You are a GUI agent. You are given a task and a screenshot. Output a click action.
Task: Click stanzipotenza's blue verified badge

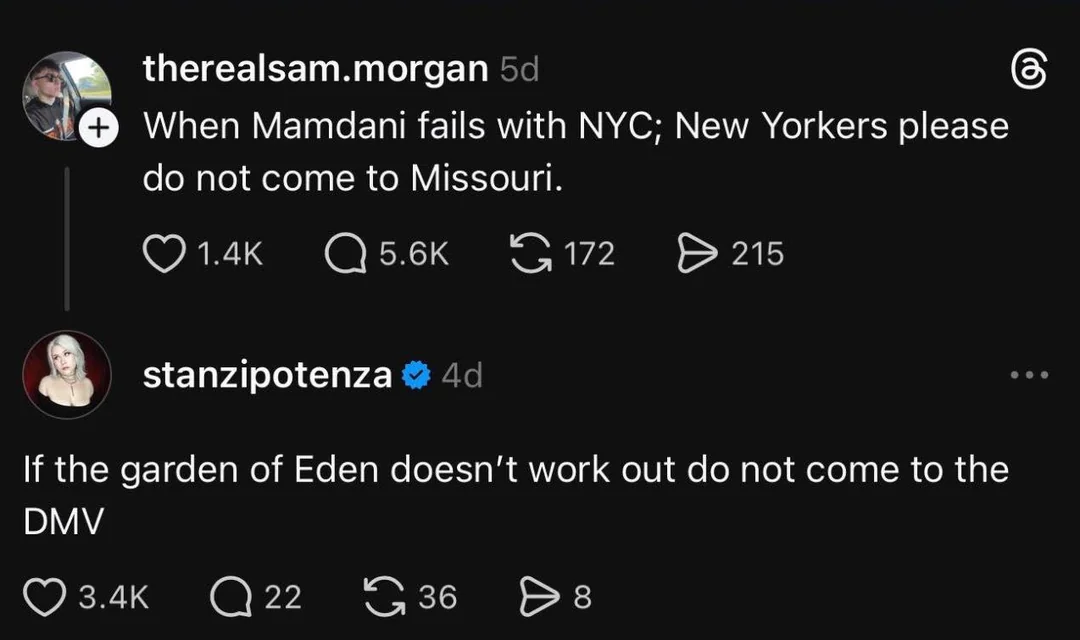416,376
